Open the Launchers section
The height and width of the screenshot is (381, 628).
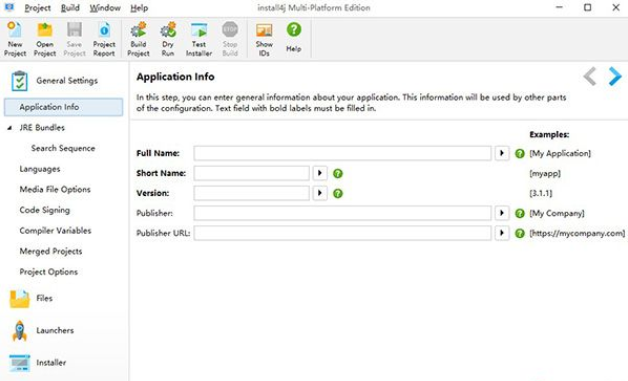(42, 331)
